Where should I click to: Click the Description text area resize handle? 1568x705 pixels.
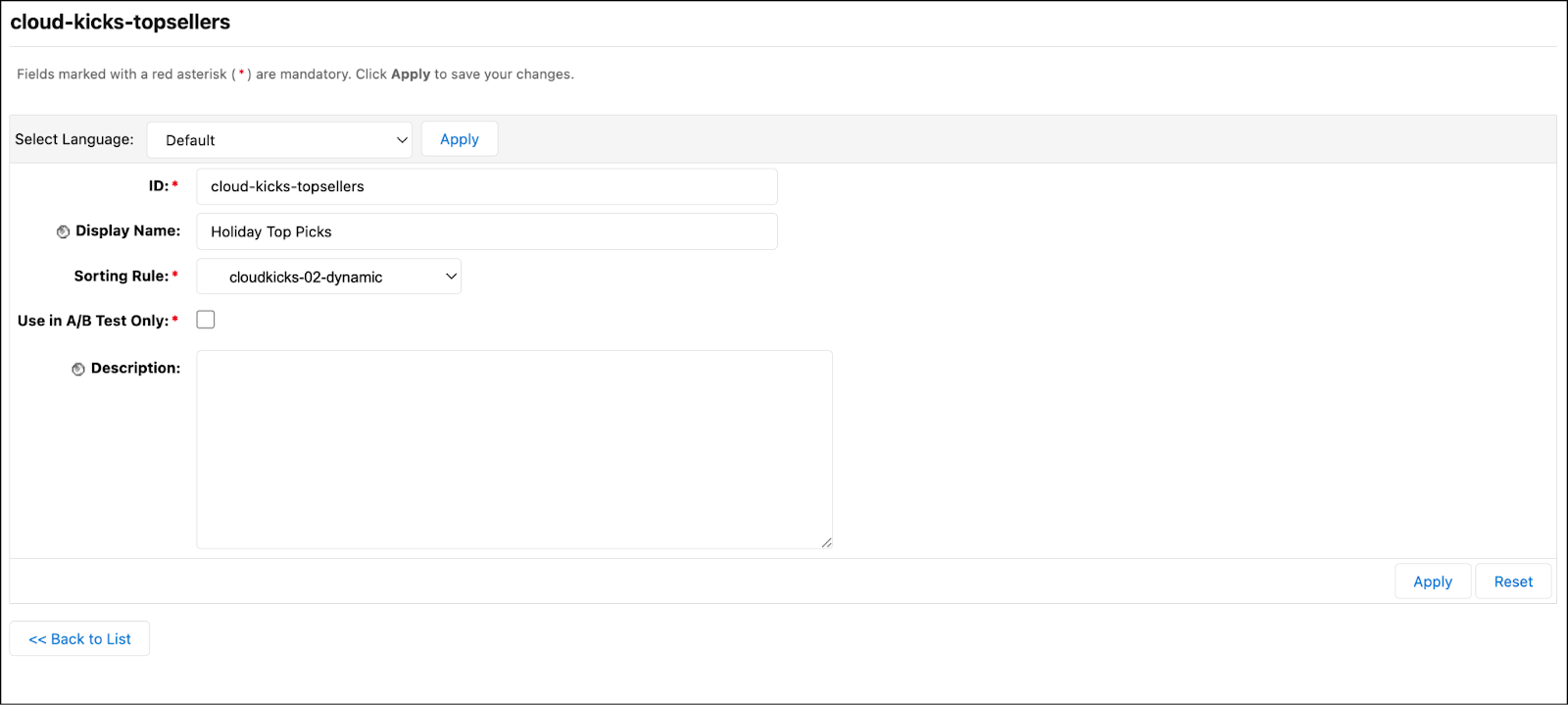point(827,542)
